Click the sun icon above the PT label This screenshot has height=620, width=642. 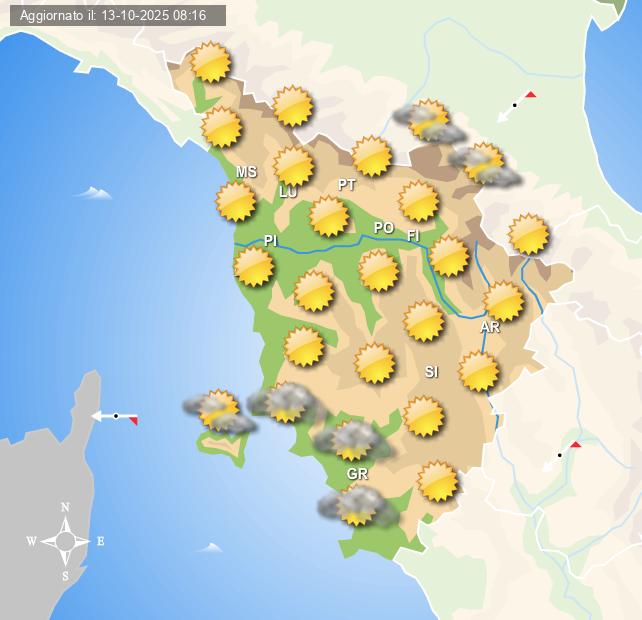[x=371, y=156]
